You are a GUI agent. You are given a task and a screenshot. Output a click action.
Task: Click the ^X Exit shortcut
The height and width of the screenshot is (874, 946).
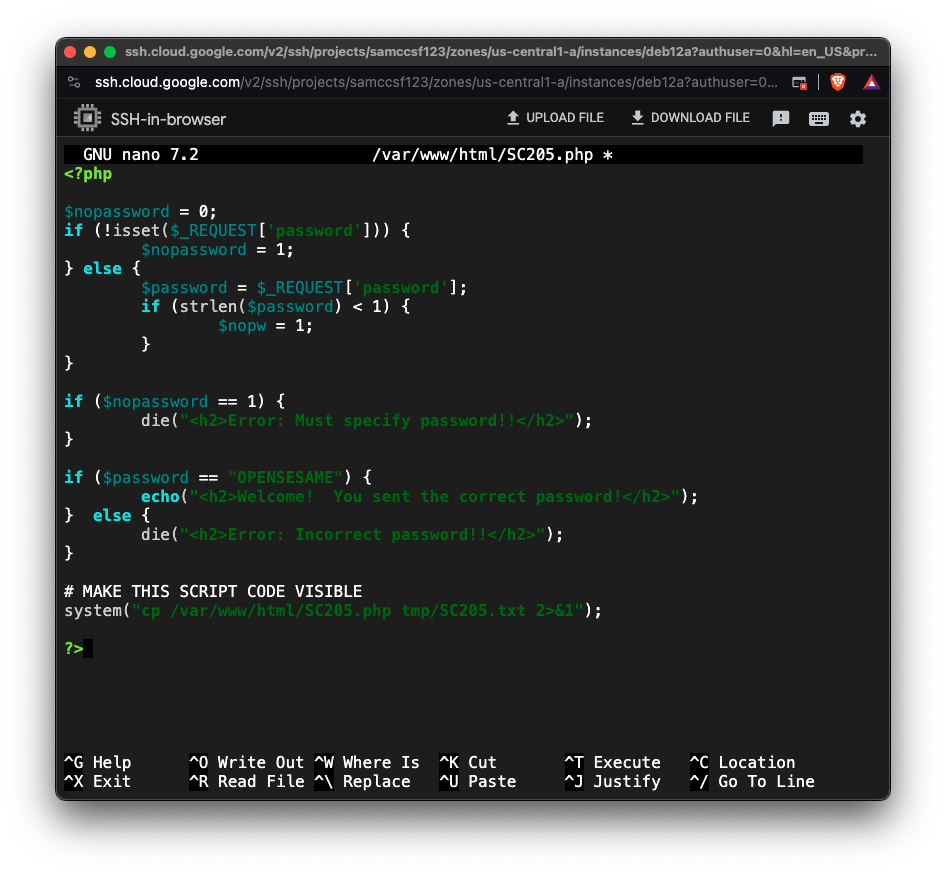click(x=98, y=781)
